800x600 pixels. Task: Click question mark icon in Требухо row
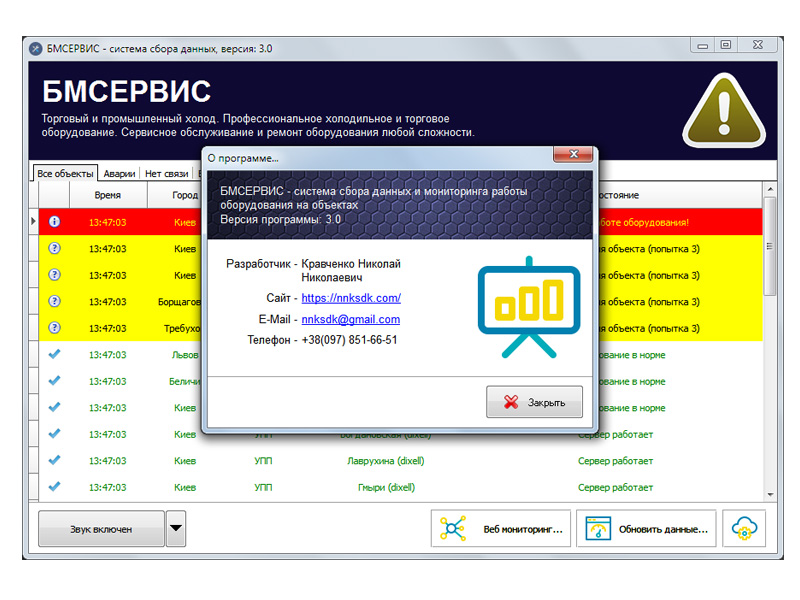click(x=55, y=328)
